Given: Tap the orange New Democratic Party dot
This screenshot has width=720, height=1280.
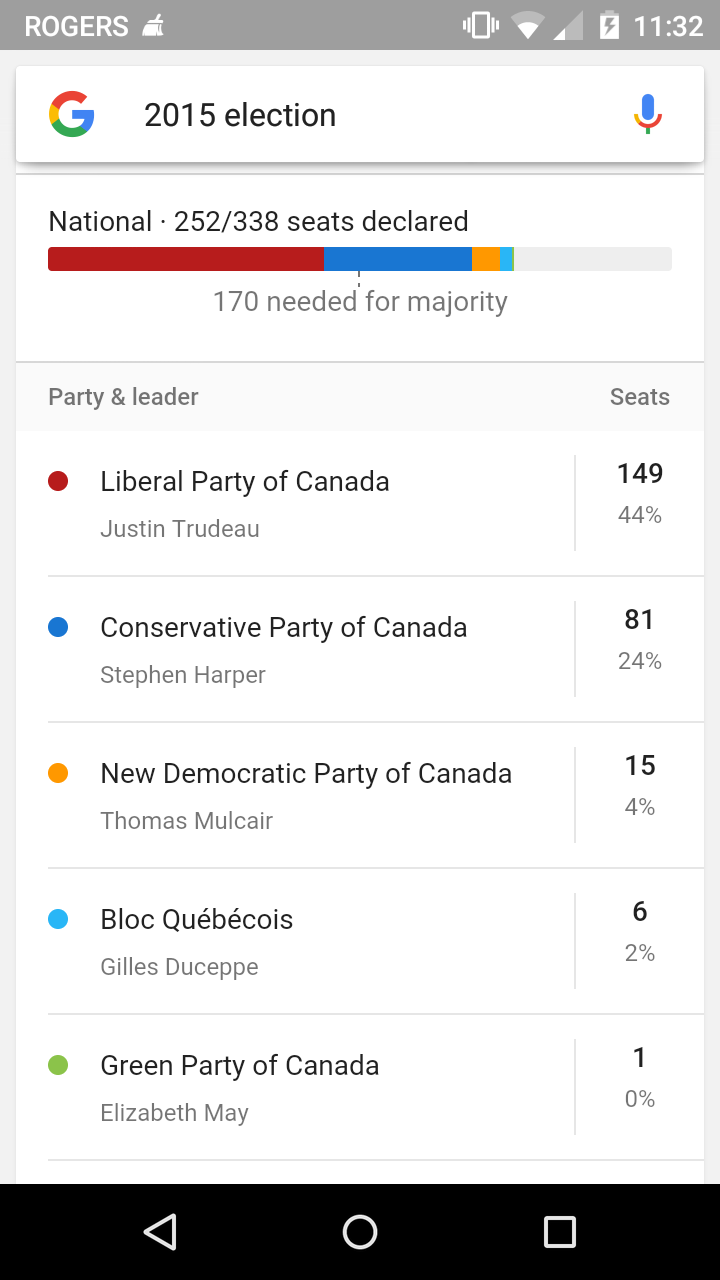Looking at the screenshot, I should pyautogui.click(x=58, y=773).
